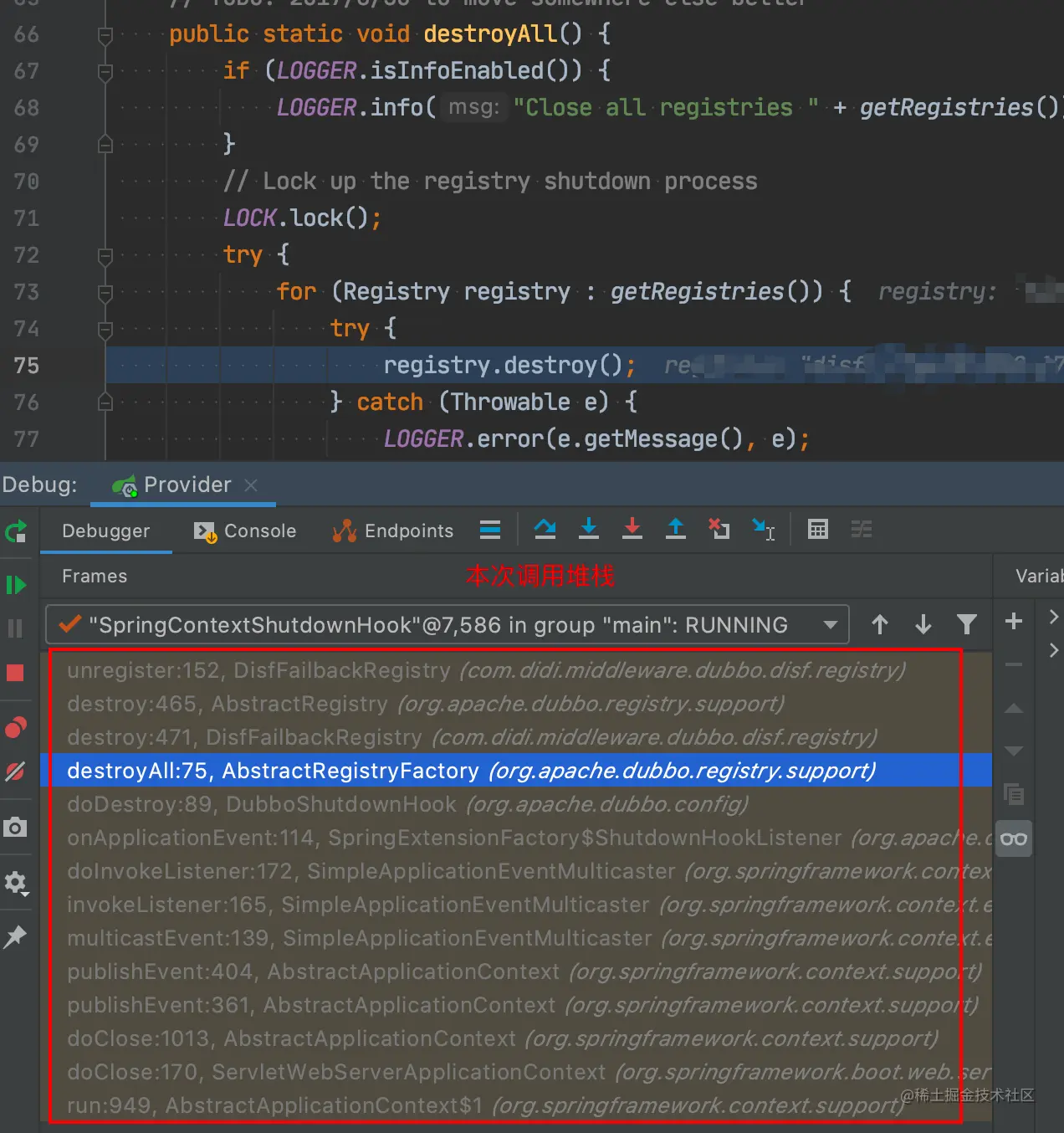Open the Endpoints tab
Screen dimensions: 1064x1133
393,531
